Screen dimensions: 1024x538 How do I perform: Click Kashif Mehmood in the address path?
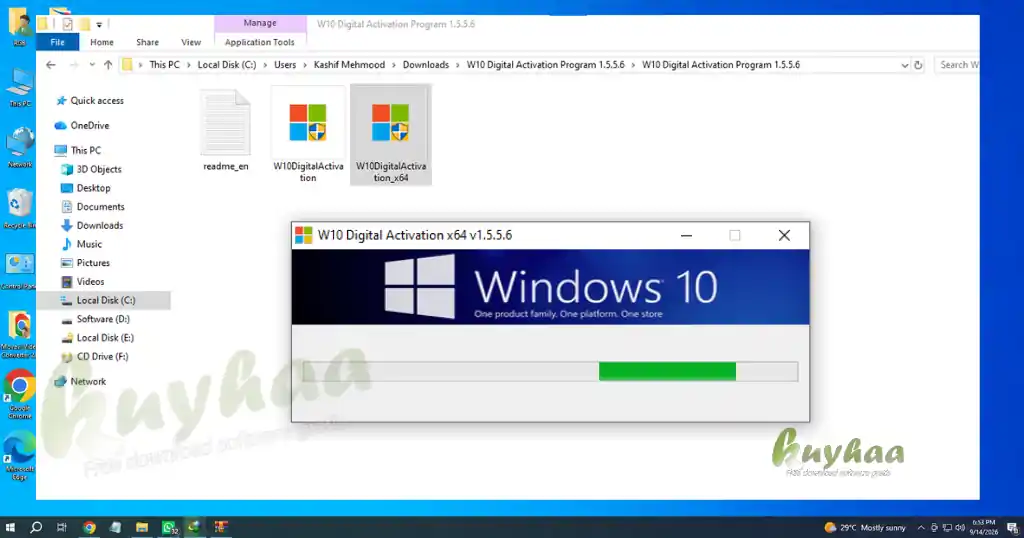tap(349, 65)
